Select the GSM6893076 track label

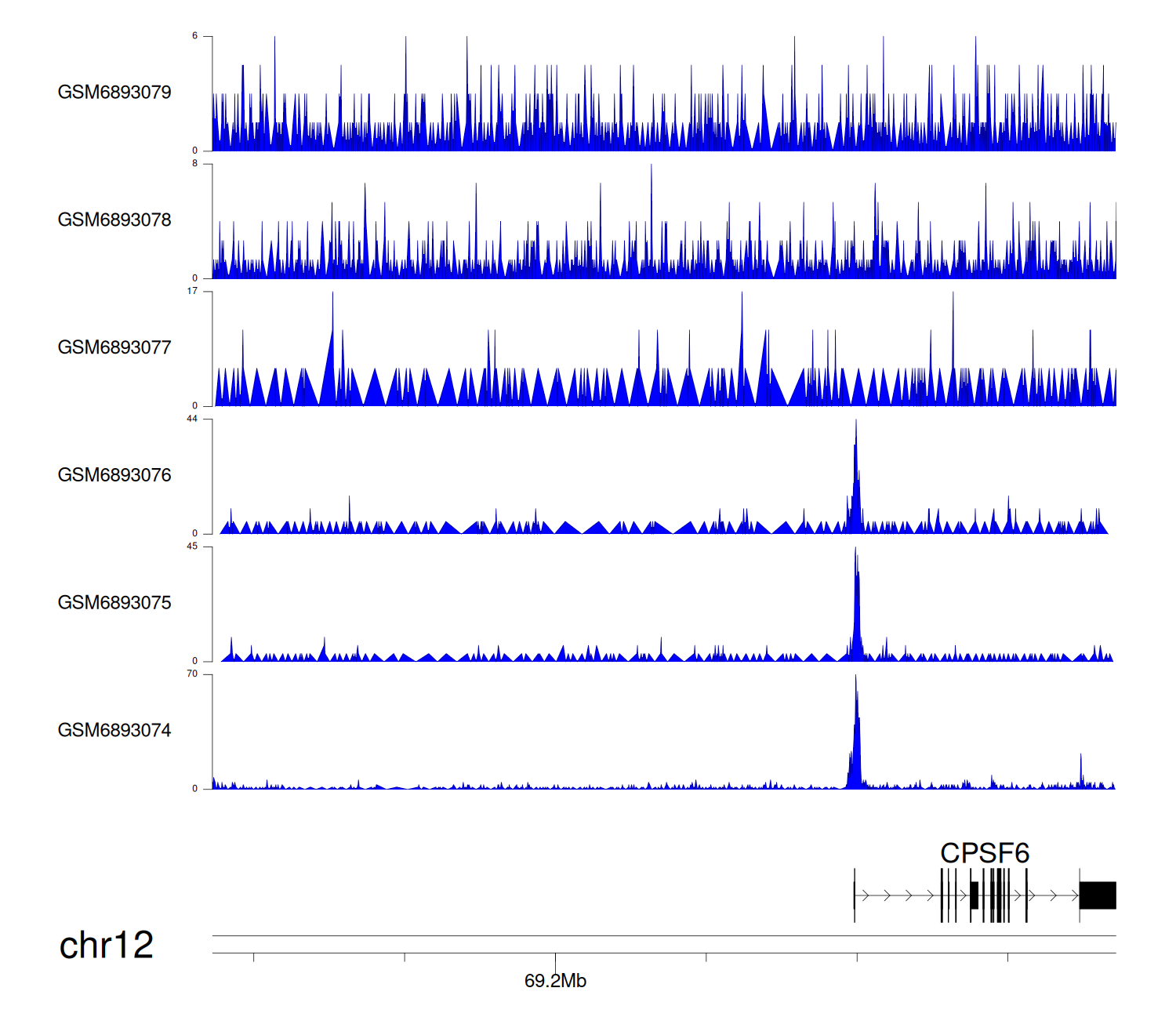114,475
